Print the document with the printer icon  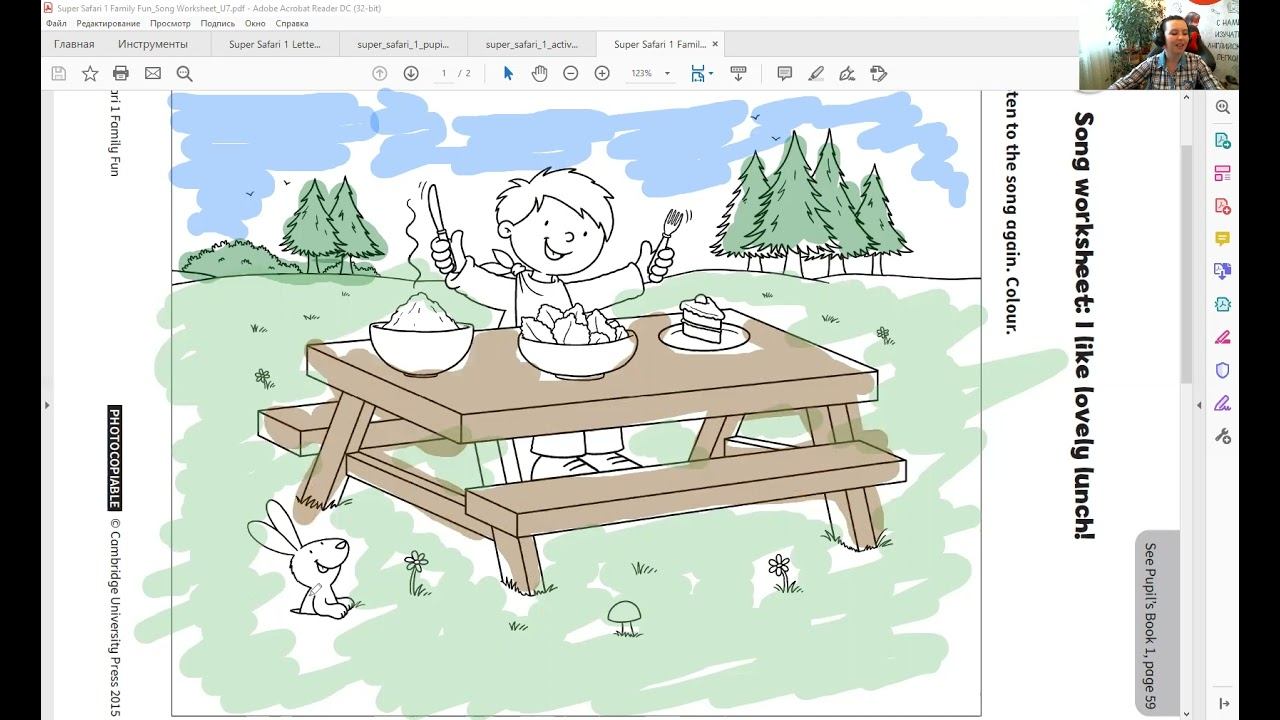click(121, 73)
